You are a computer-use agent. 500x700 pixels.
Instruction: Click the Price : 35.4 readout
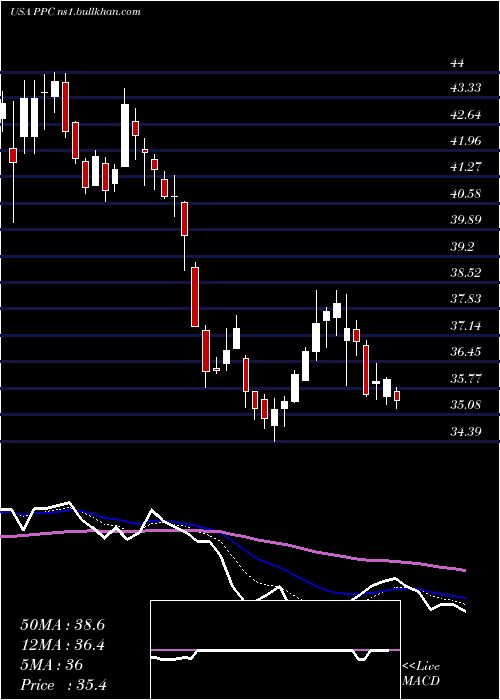[64, 685]
